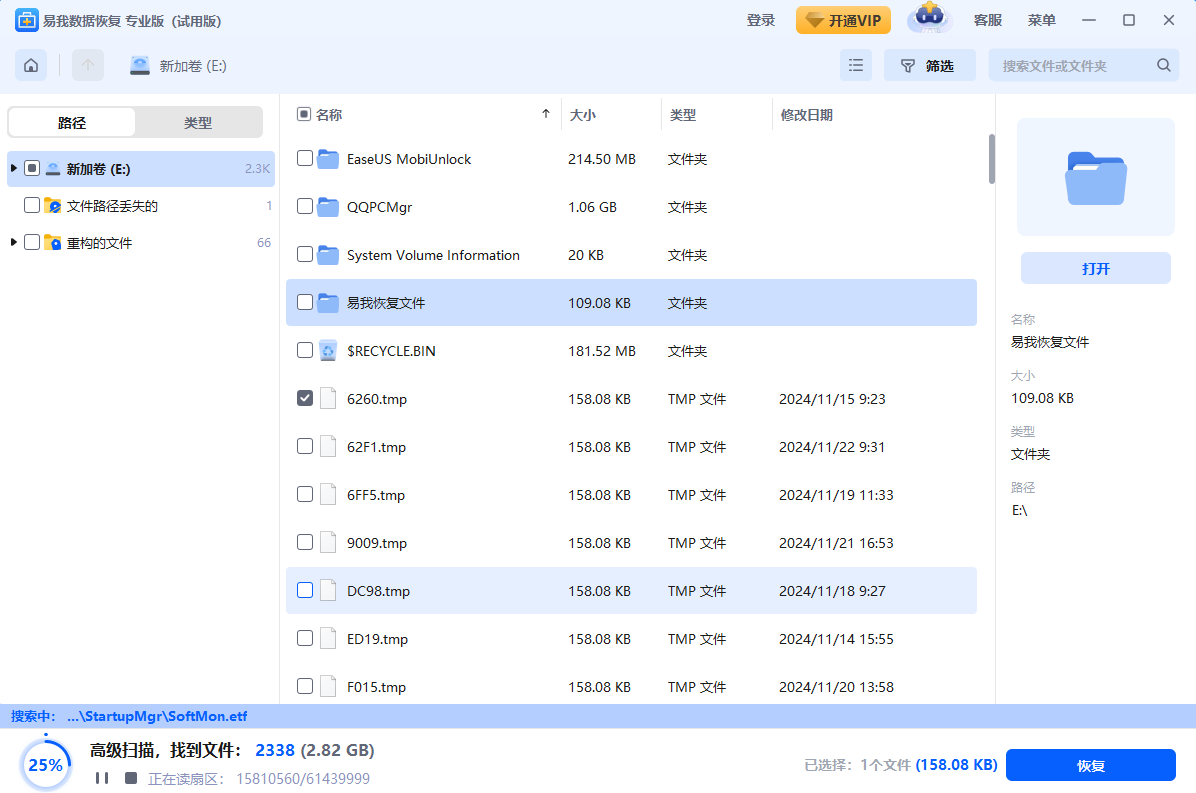Click the 62F1.tmp file icon
Screen dimensions: 1196x793
(328, 447)
